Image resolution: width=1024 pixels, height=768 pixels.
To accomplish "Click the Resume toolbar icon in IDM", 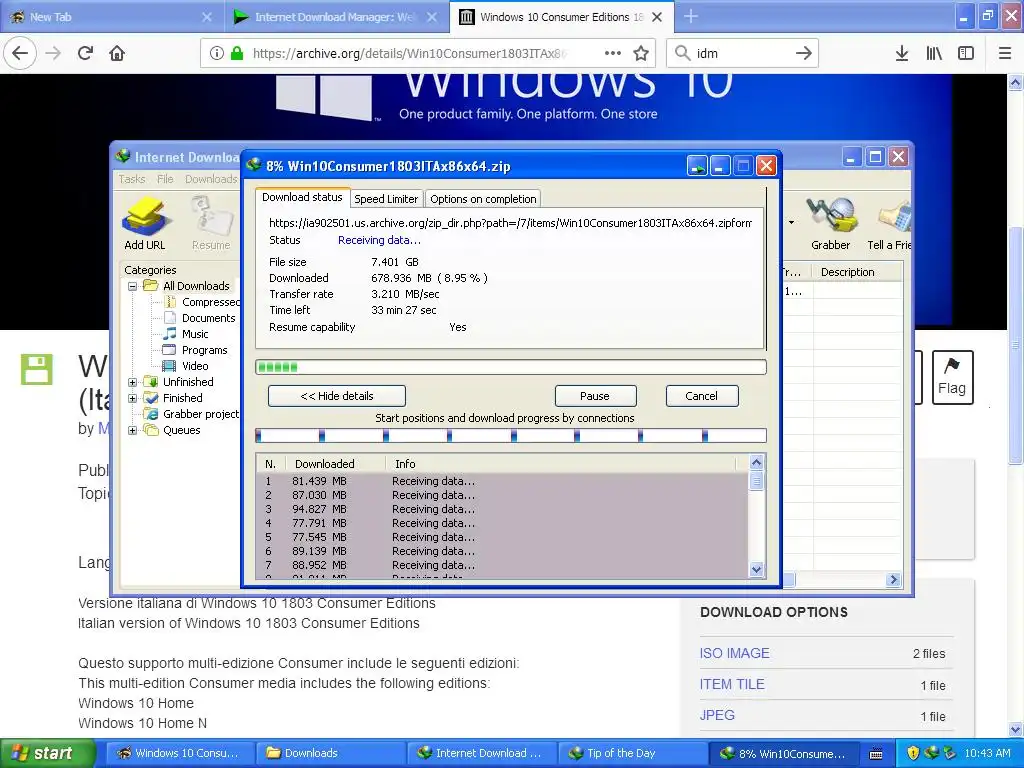I will (211, 224).
